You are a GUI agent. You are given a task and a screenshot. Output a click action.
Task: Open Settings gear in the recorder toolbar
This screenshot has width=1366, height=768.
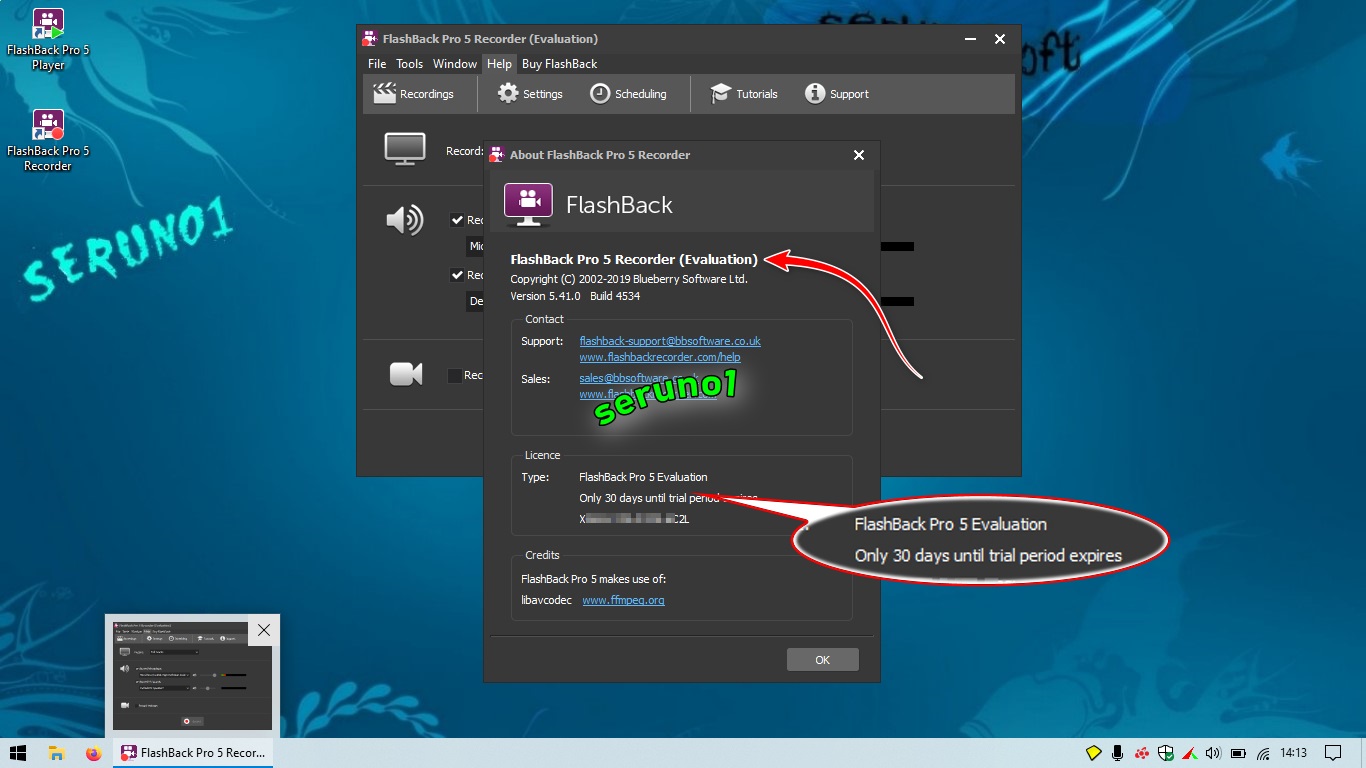click(x=530, y=94)
